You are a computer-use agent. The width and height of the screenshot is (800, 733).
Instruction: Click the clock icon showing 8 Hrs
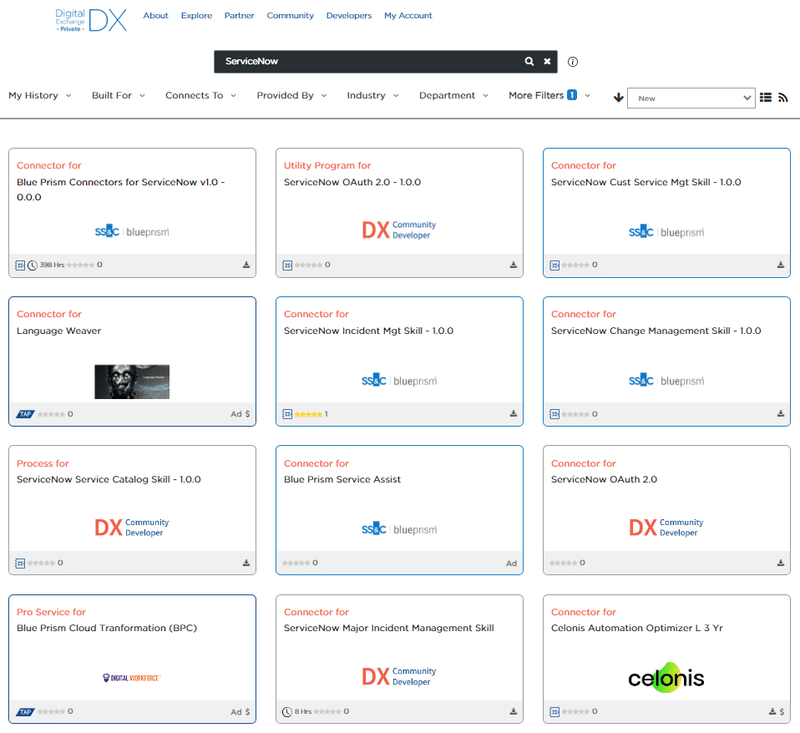point(287,712)
